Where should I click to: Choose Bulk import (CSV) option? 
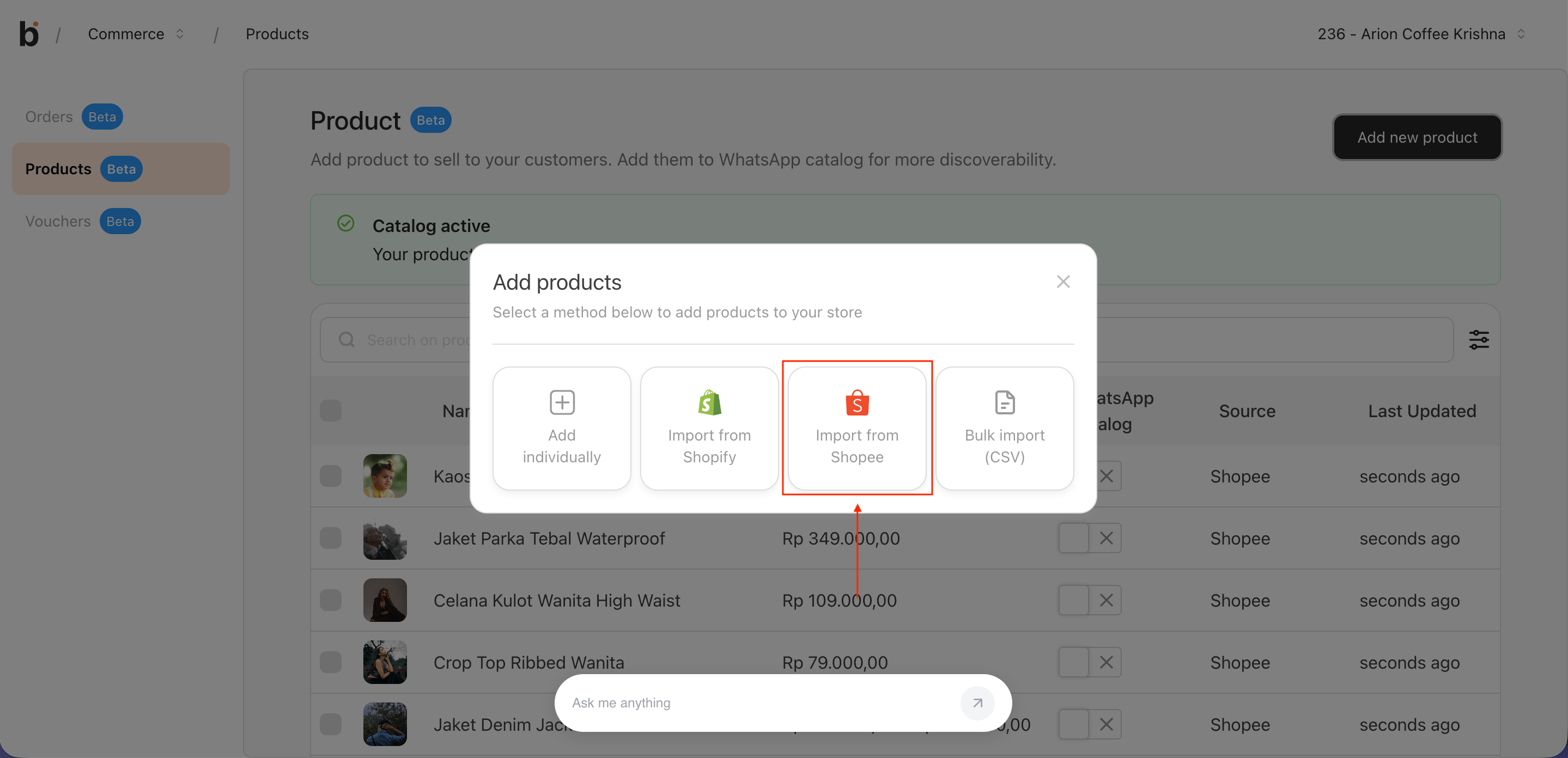click(x=1004, y=428)
